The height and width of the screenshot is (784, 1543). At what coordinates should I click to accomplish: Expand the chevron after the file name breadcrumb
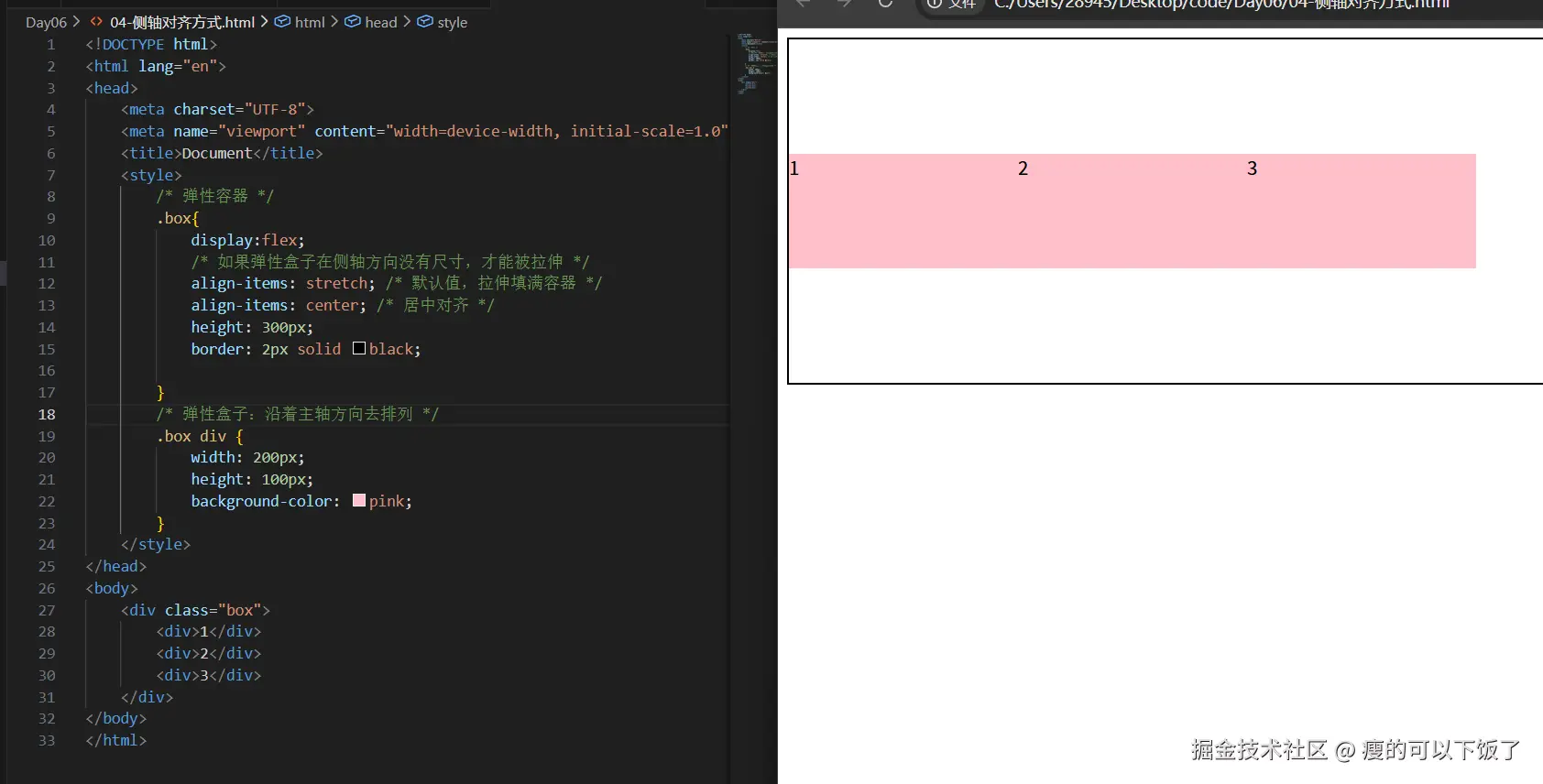click(264, 21)
